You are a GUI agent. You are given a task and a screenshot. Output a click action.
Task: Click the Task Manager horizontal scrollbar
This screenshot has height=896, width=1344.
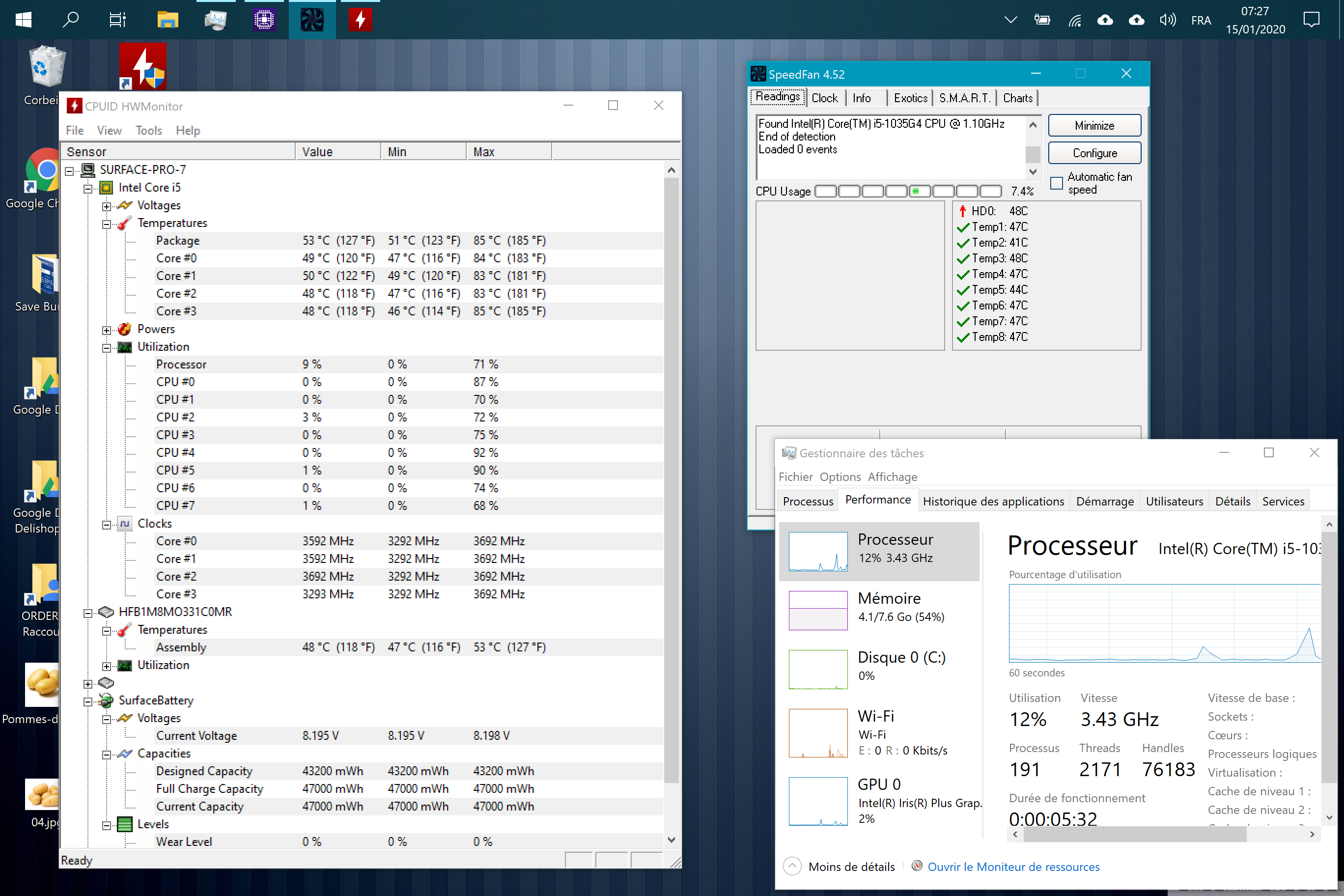[x=1134, y=834]
